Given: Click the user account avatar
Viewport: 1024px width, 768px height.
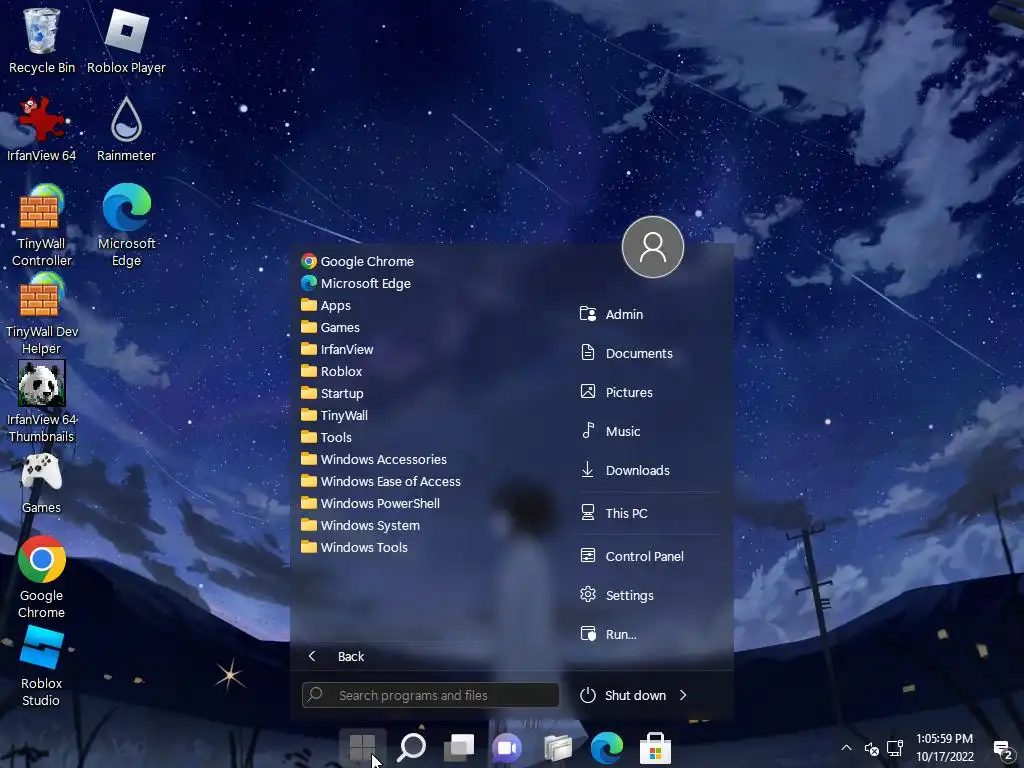Looking at the screenshot, I should coord(652,247).
